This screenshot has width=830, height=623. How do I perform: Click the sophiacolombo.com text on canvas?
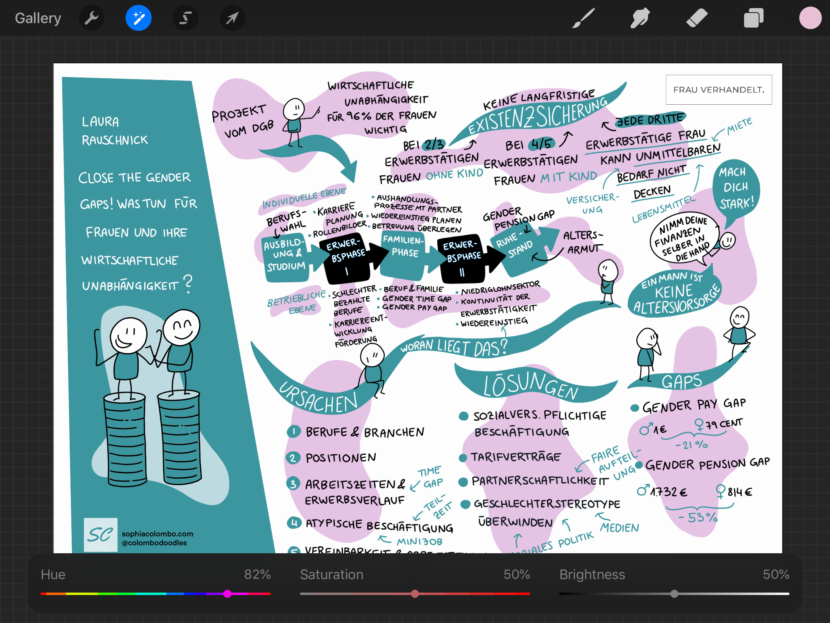tap(155, 534)
